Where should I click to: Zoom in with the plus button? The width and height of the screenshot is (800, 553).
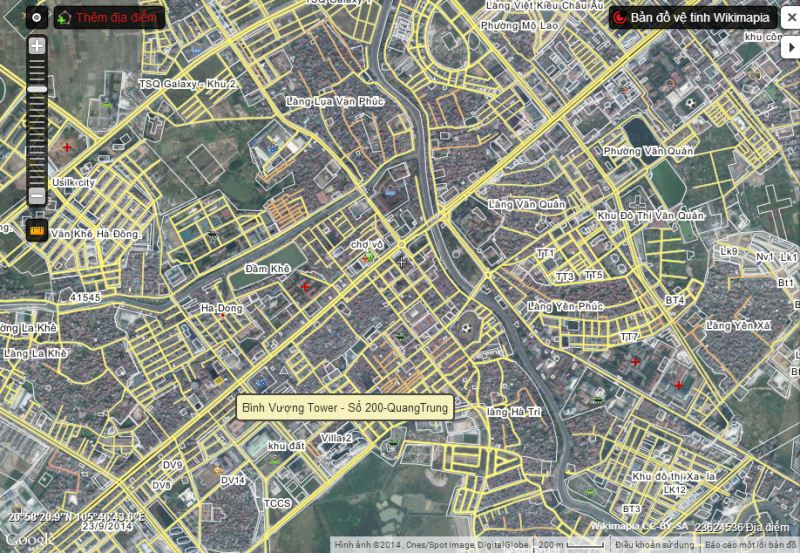click(37, 46)
